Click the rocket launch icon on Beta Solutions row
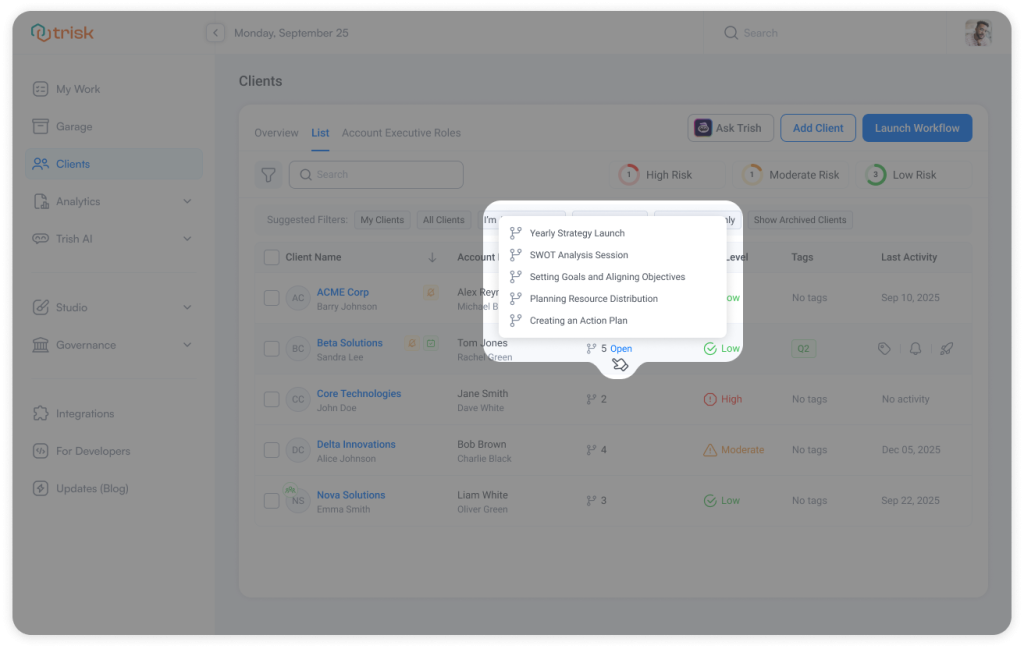 coord(947,348)
